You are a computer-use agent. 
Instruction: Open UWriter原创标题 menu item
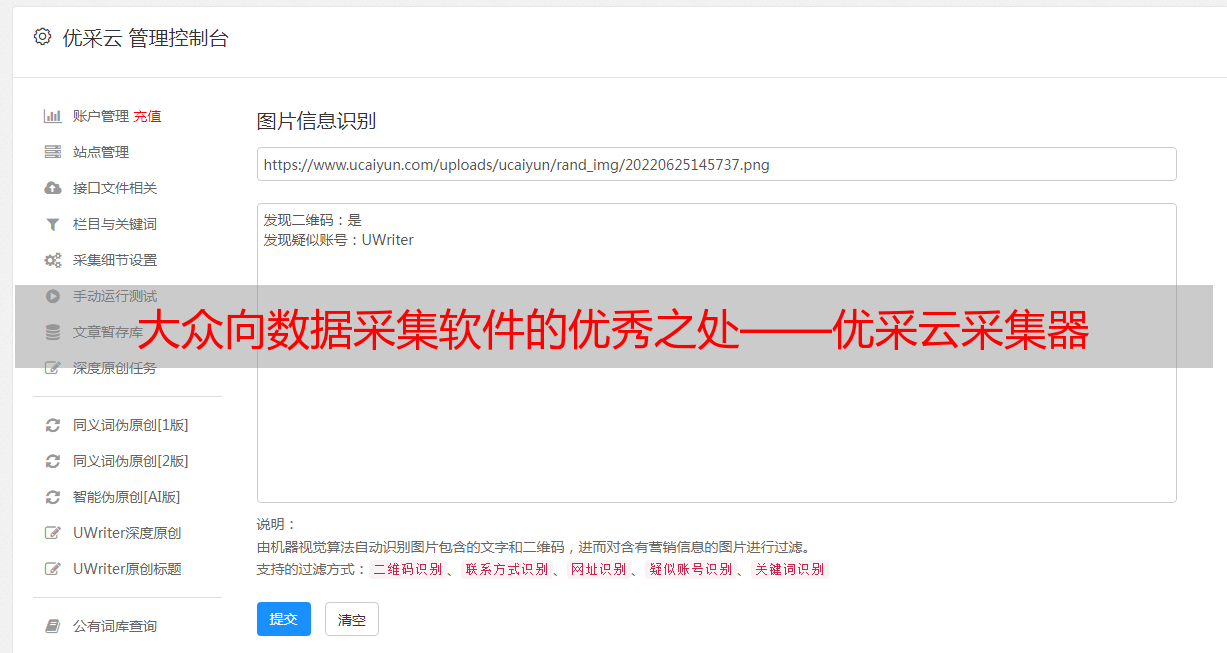127,569
